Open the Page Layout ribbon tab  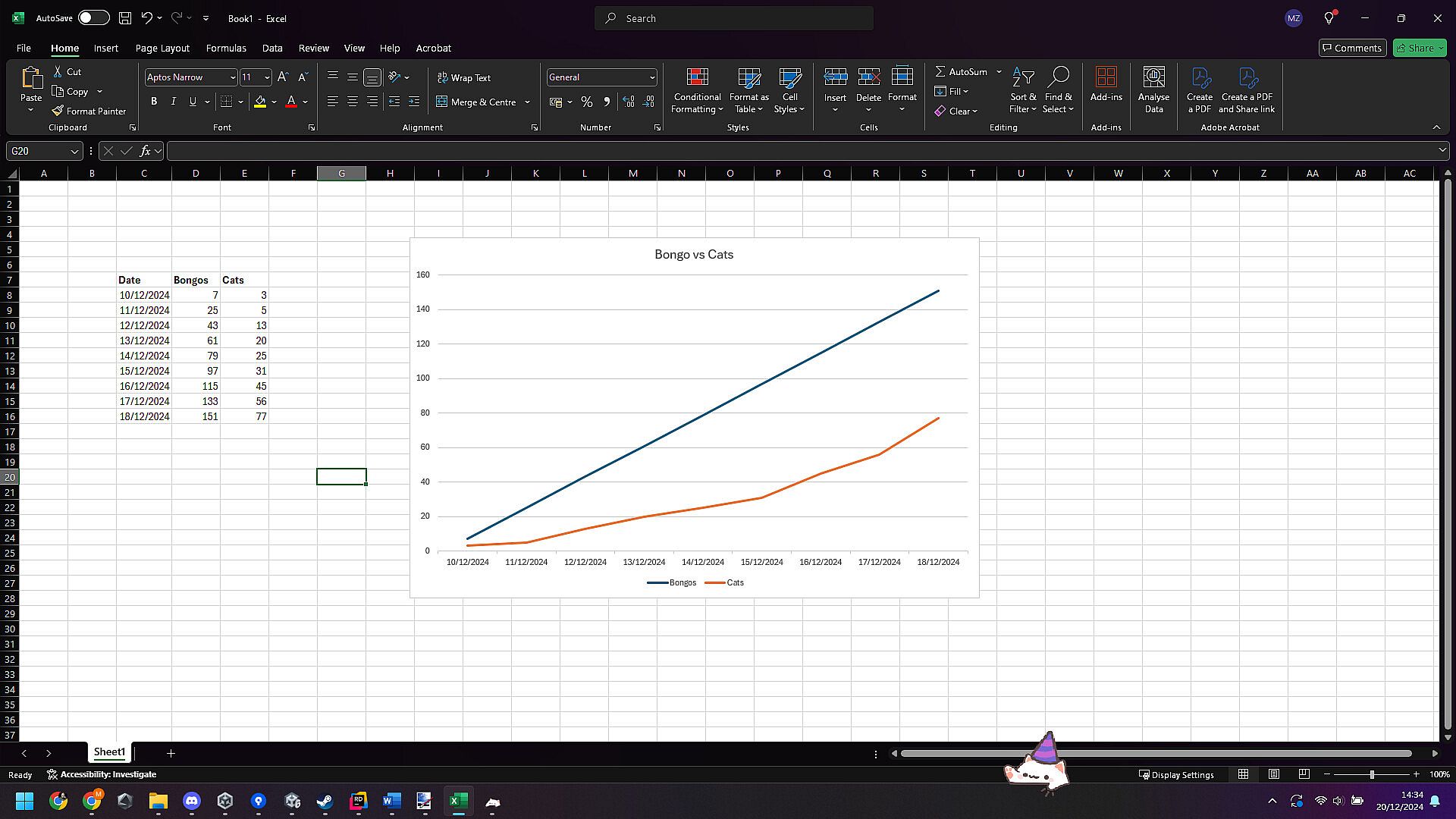click(162, 48)
